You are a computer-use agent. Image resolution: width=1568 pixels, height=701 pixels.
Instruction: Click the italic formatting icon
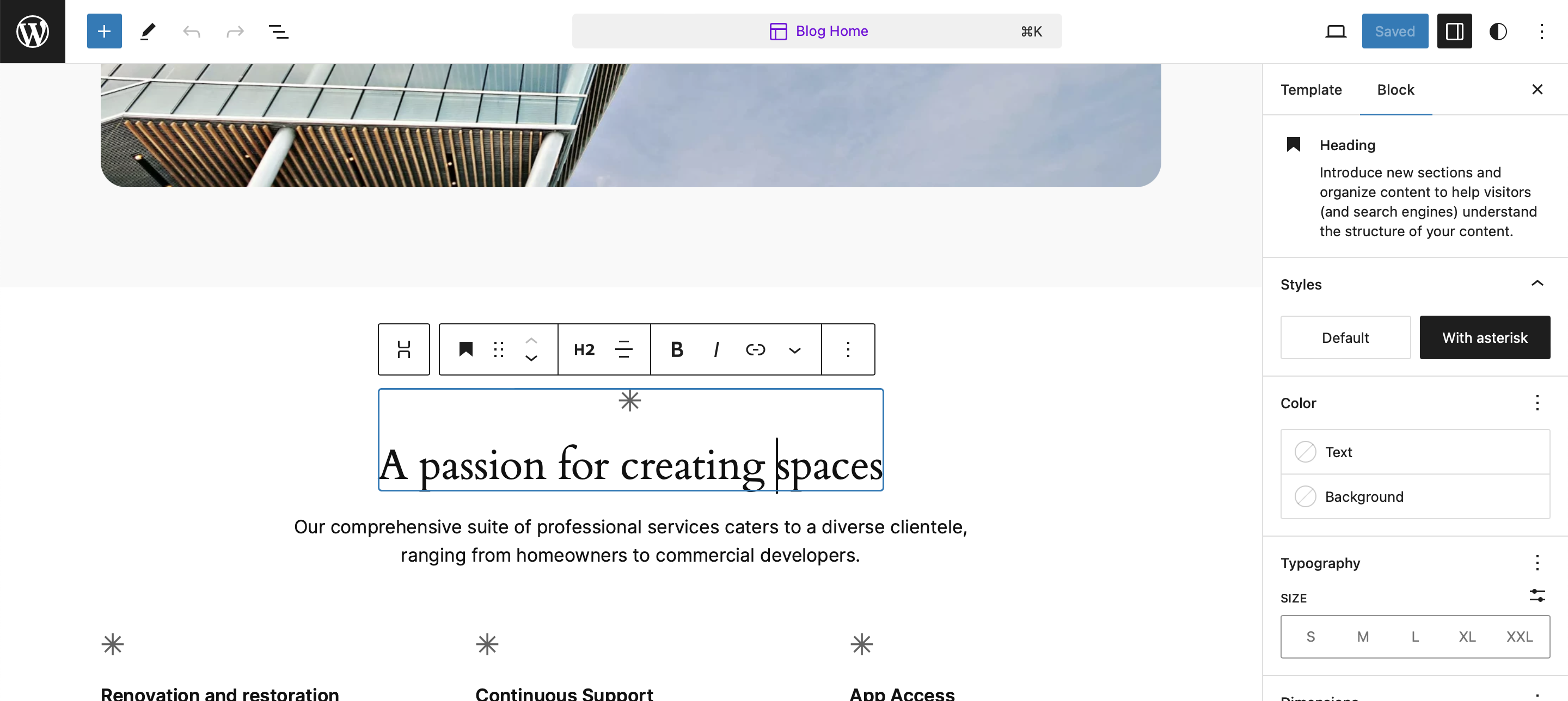718,349
